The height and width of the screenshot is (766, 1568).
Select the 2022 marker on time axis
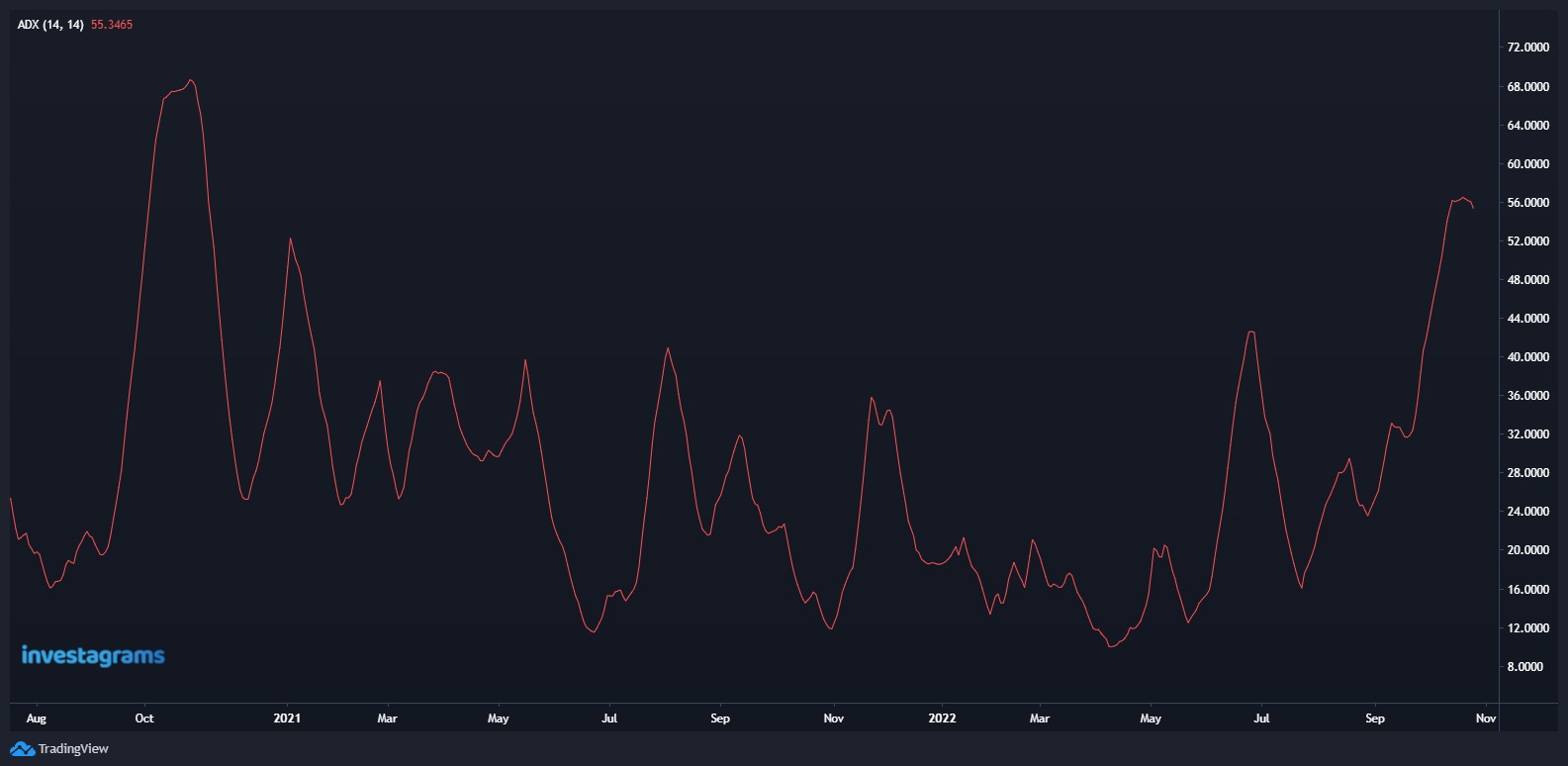click(942, 718)
